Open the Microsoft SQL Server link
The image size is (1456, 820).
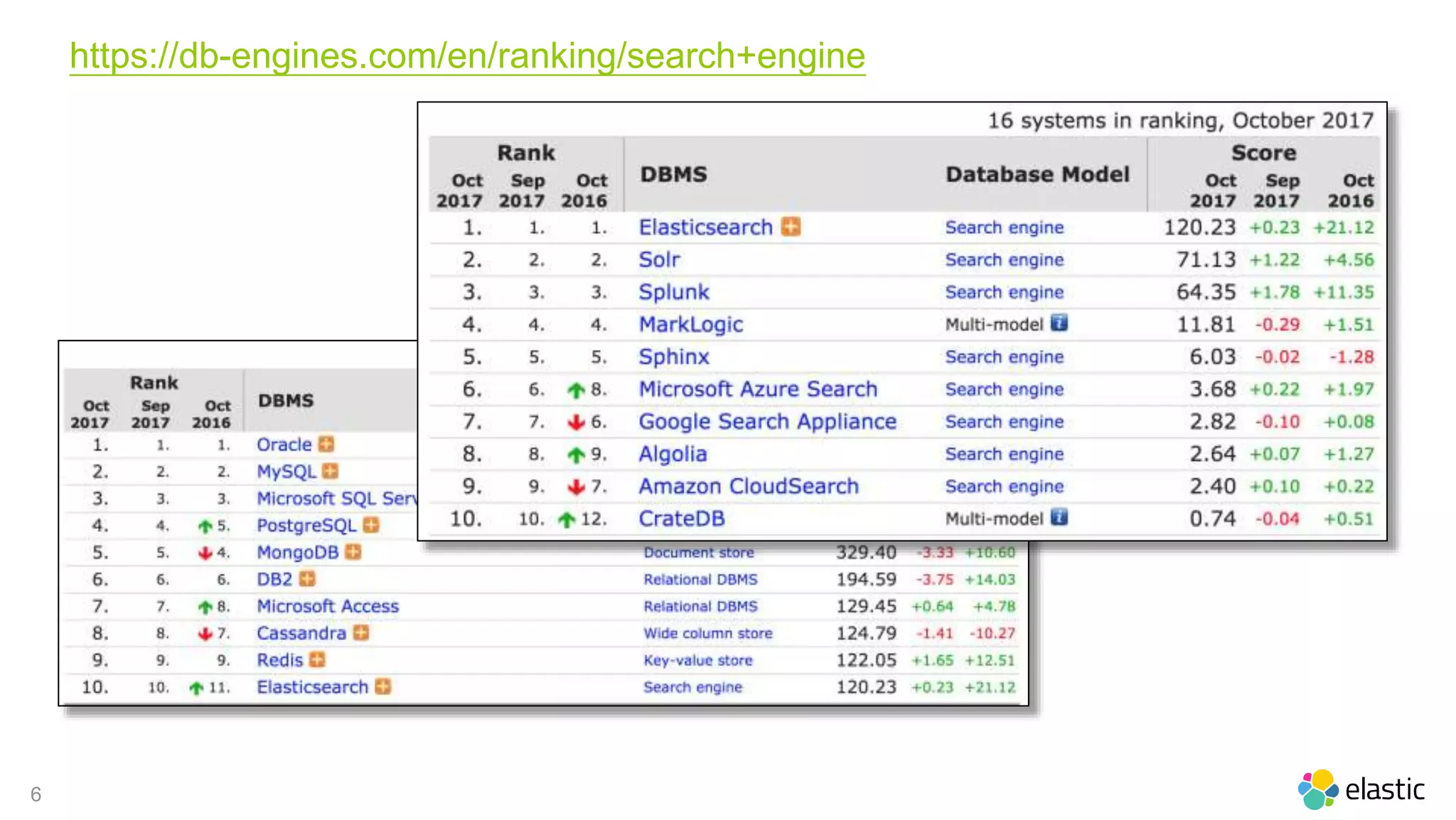(336, 498)
